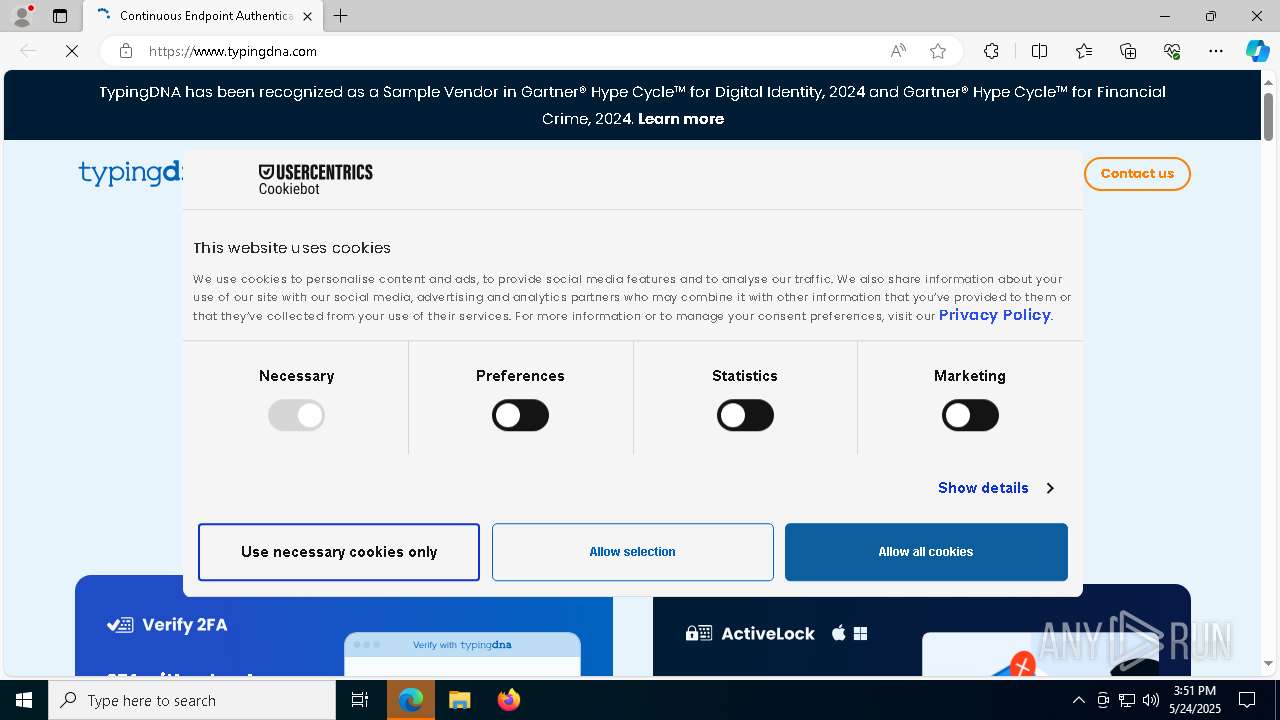The image size is (1280, 720).
Task: Click the Usercentrics Cookiebot logo
Action: coord(315,179)
